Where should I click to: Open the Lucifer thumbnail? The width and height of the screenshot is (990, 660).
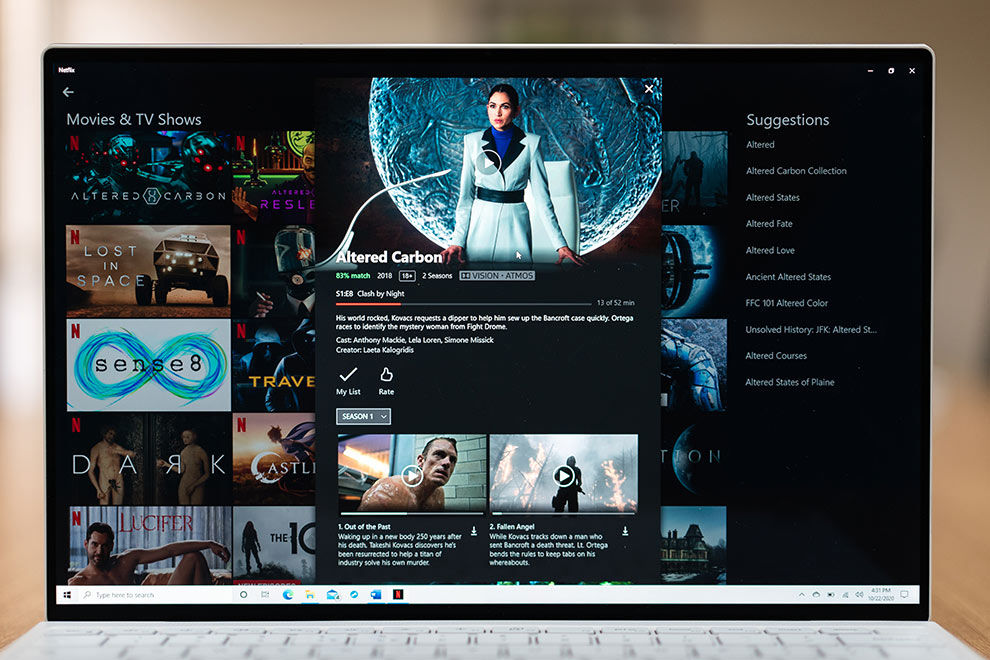148,545
